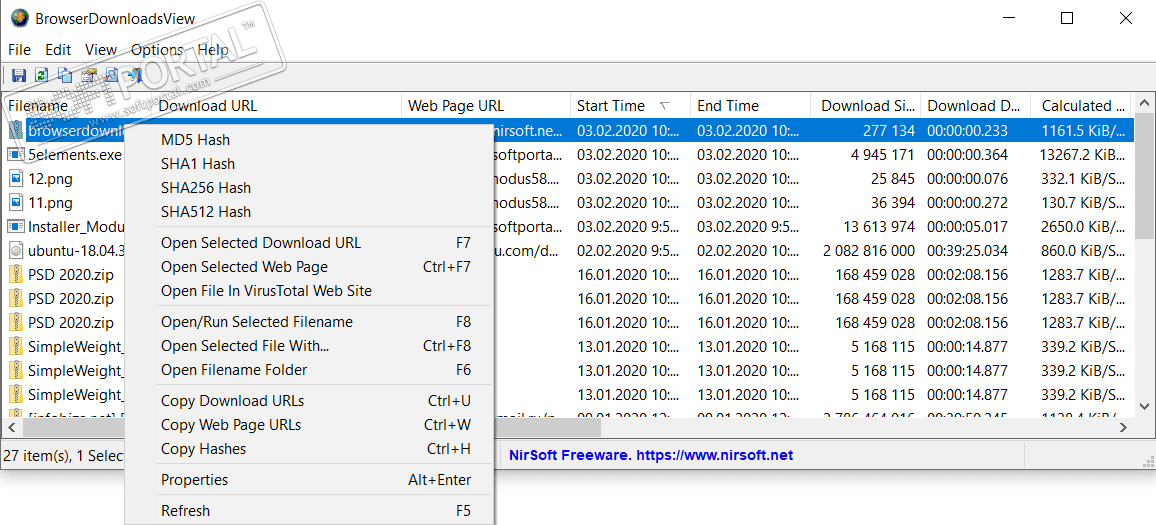Image resolution: width=1156 pixels, height=525 pixels.
Task: Click the Refresh toolbar icon
Action: point(41,75)
